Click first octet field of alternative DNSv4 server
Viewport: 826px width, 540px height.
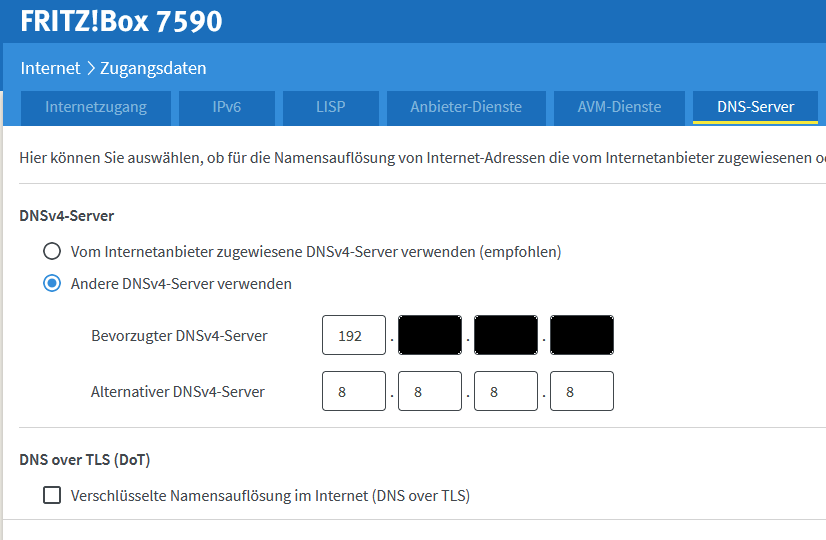354,391
